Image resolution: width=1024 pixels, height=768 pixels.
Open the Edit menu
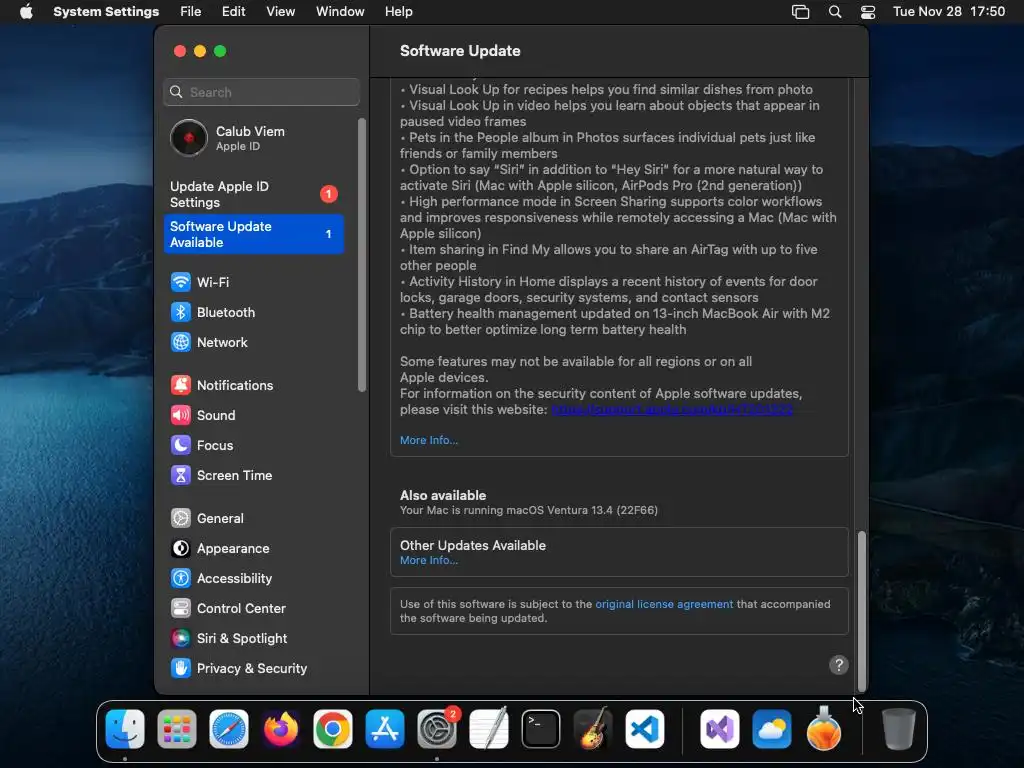point(233,12)
